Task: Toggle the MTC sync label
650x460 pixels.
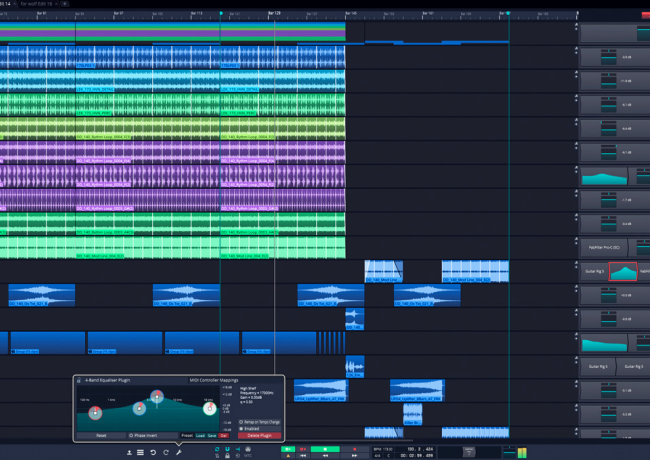Action: point(248,455)
